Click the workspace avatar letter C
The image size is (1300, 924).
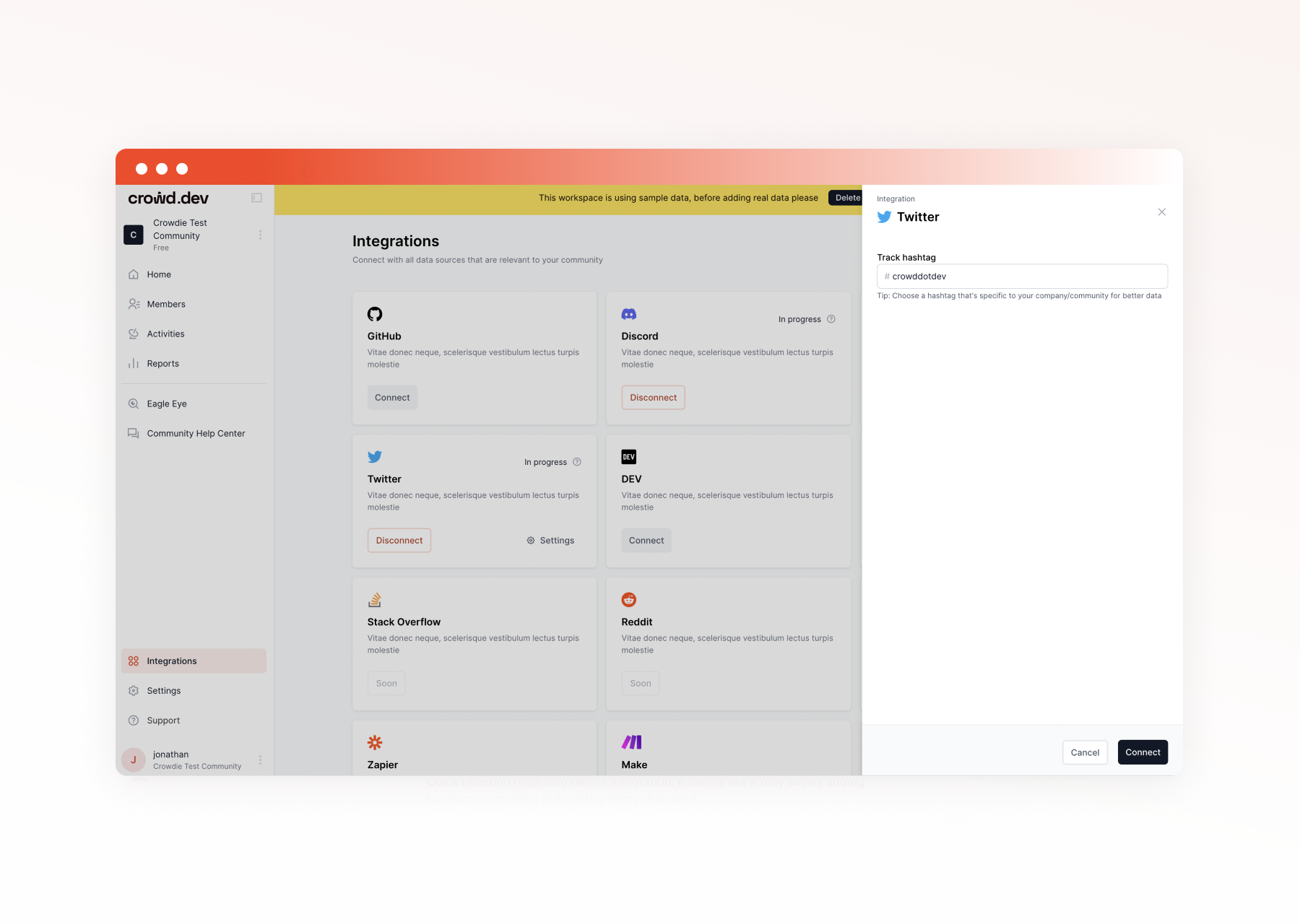pos(134,235)
